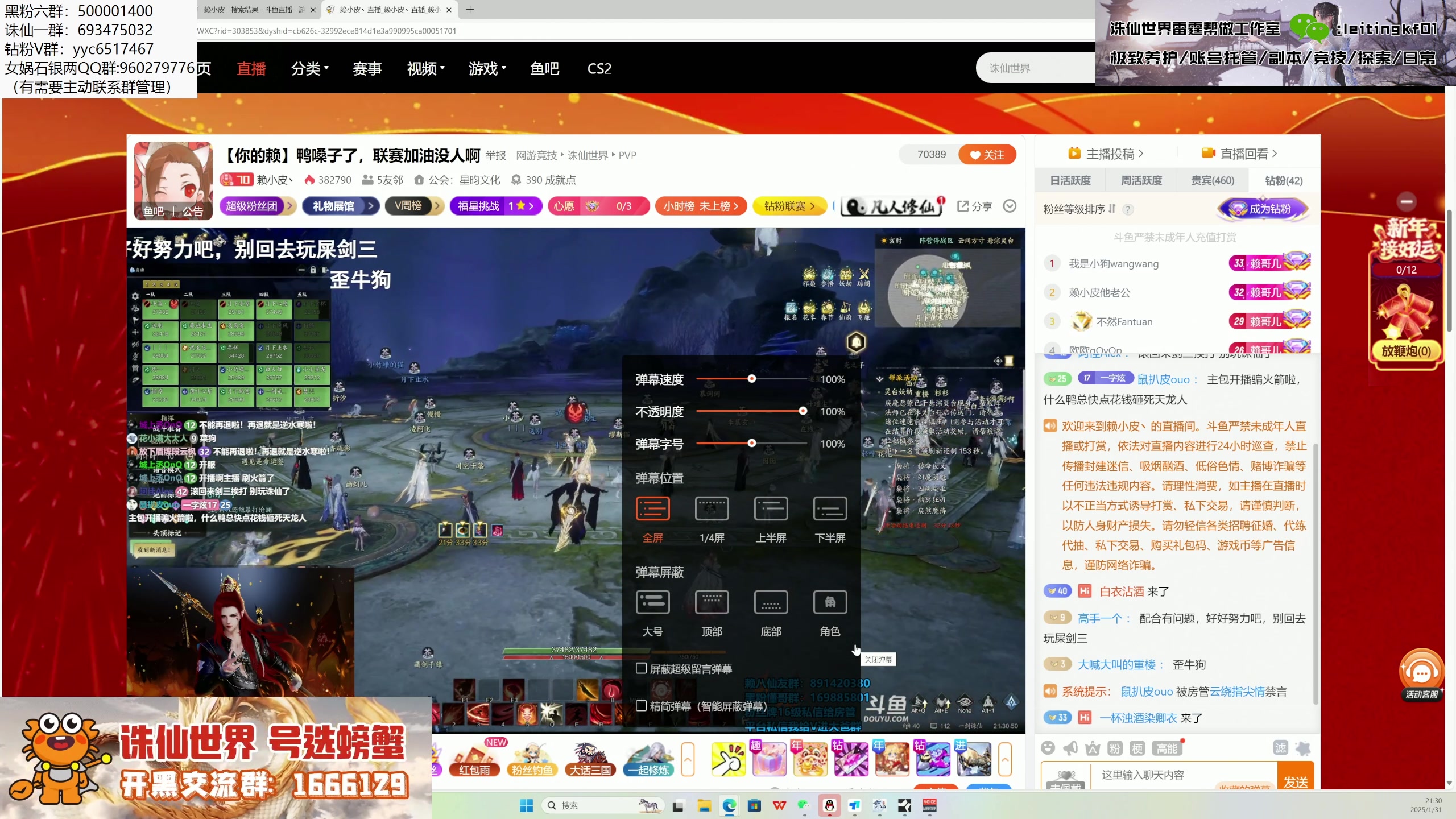This screenshot has height=819, width=1456.
Task: Click the megaphone broadcast icon above chat input
Action: point(1070,748)
